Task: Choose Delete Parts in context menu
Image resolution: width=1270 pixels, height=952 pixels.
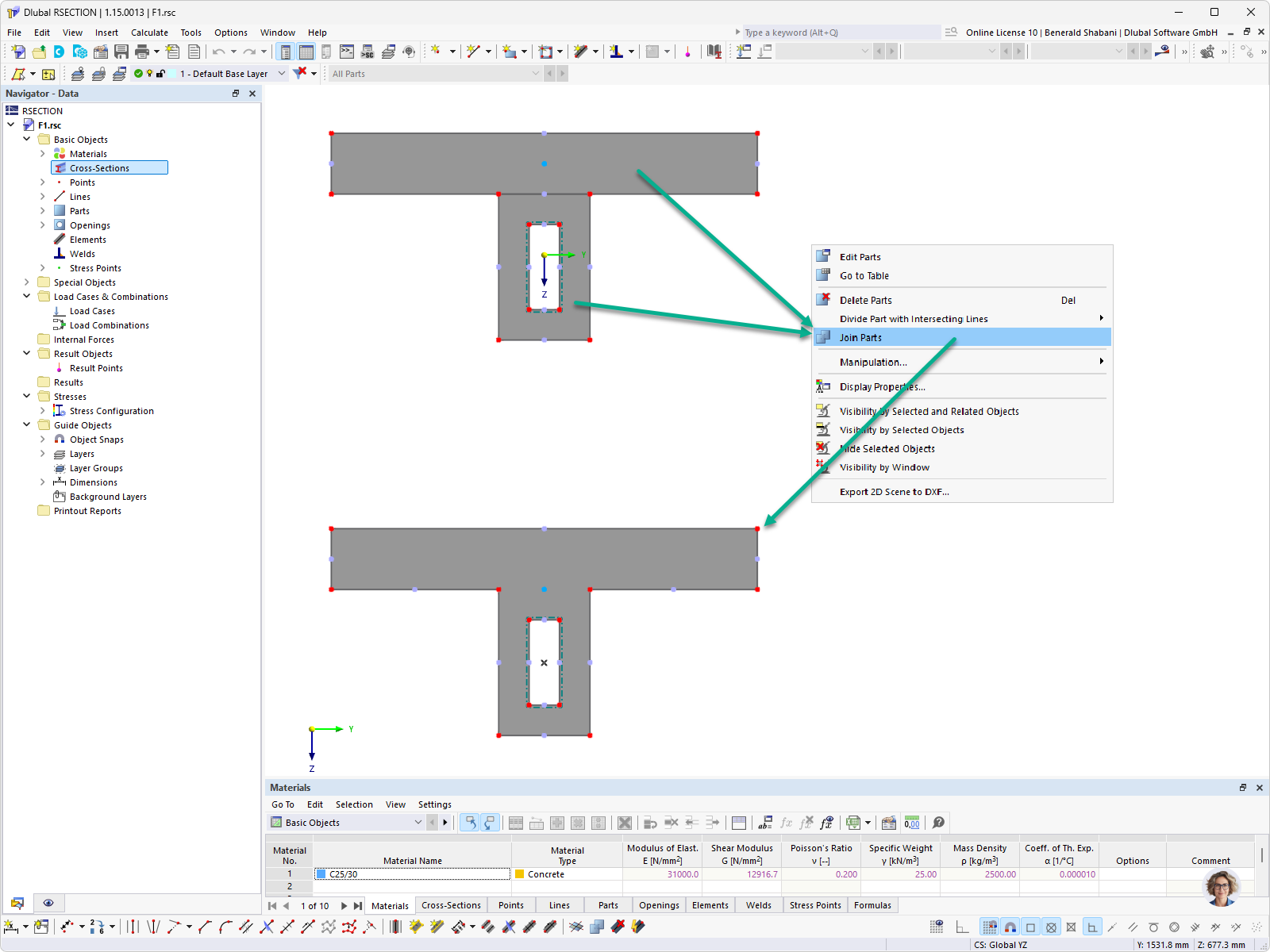Action: point(962,300)
